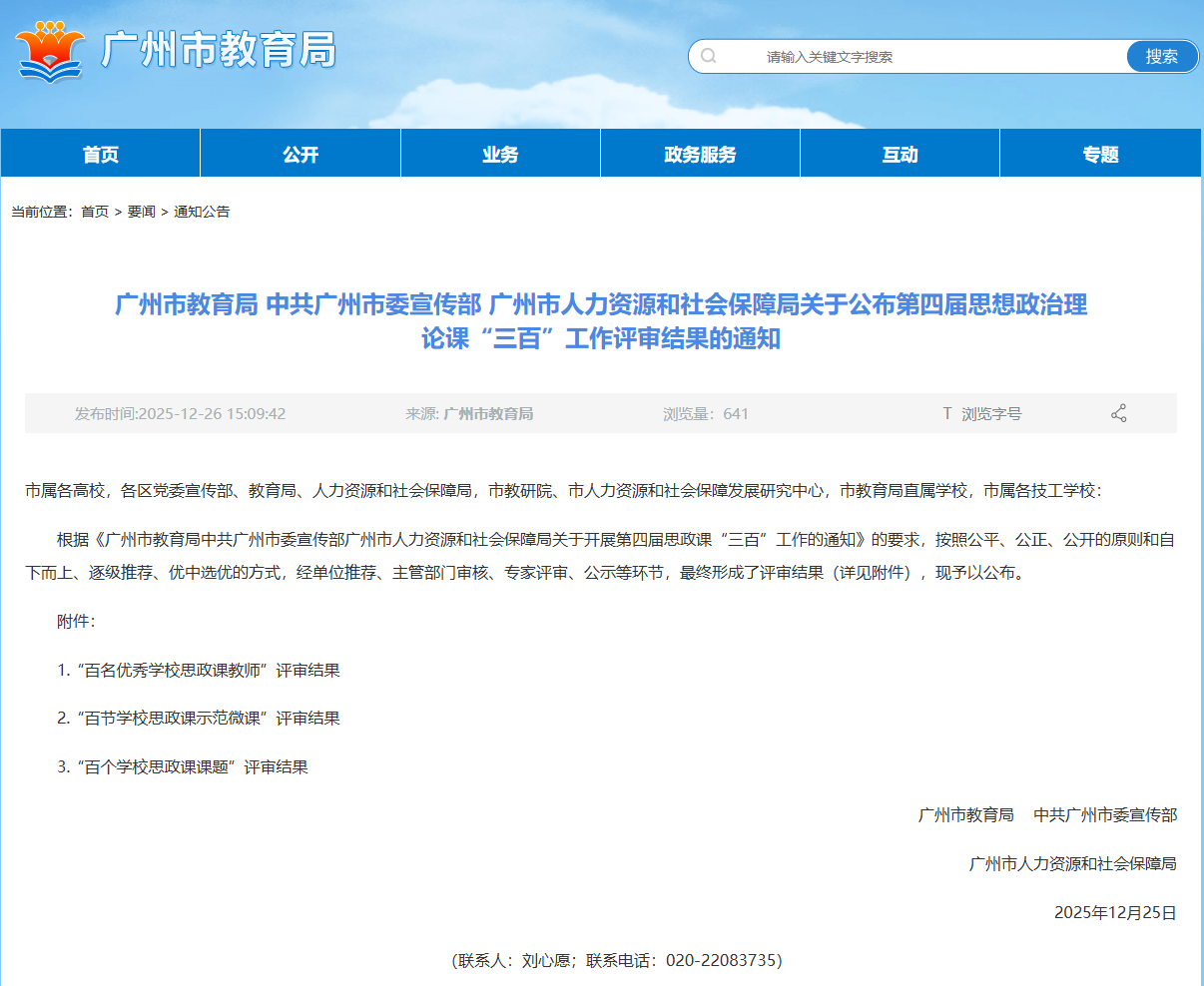
Task: Click the T font size icon
Action: click(x=946, y=413)
